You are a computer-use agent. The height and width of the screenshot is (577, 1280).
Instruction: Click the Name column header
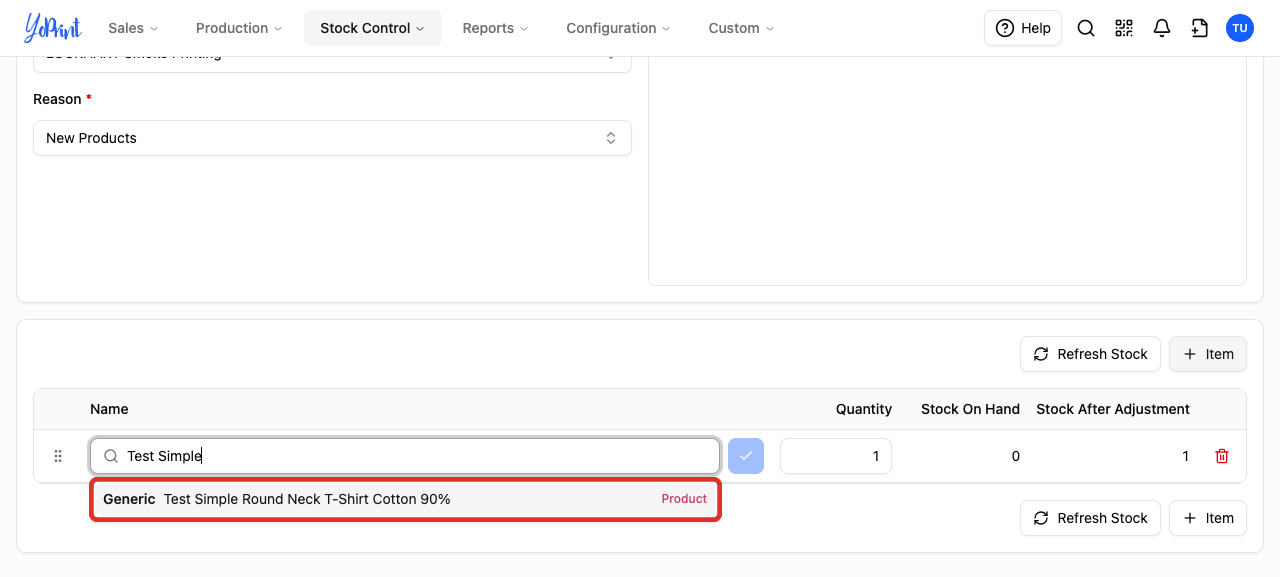(x=109, y=409)
